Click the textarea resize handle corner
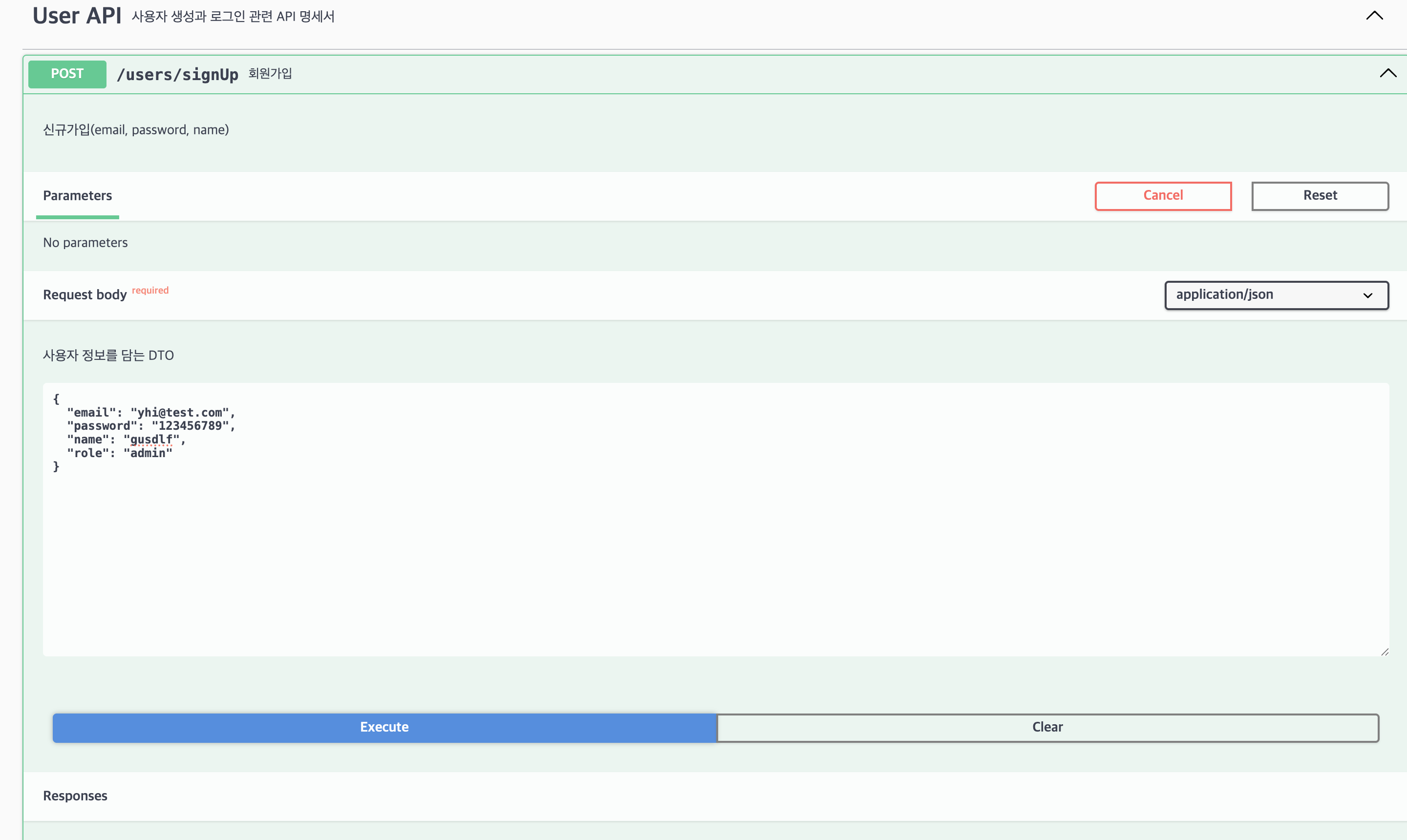 coord(1385,651)
